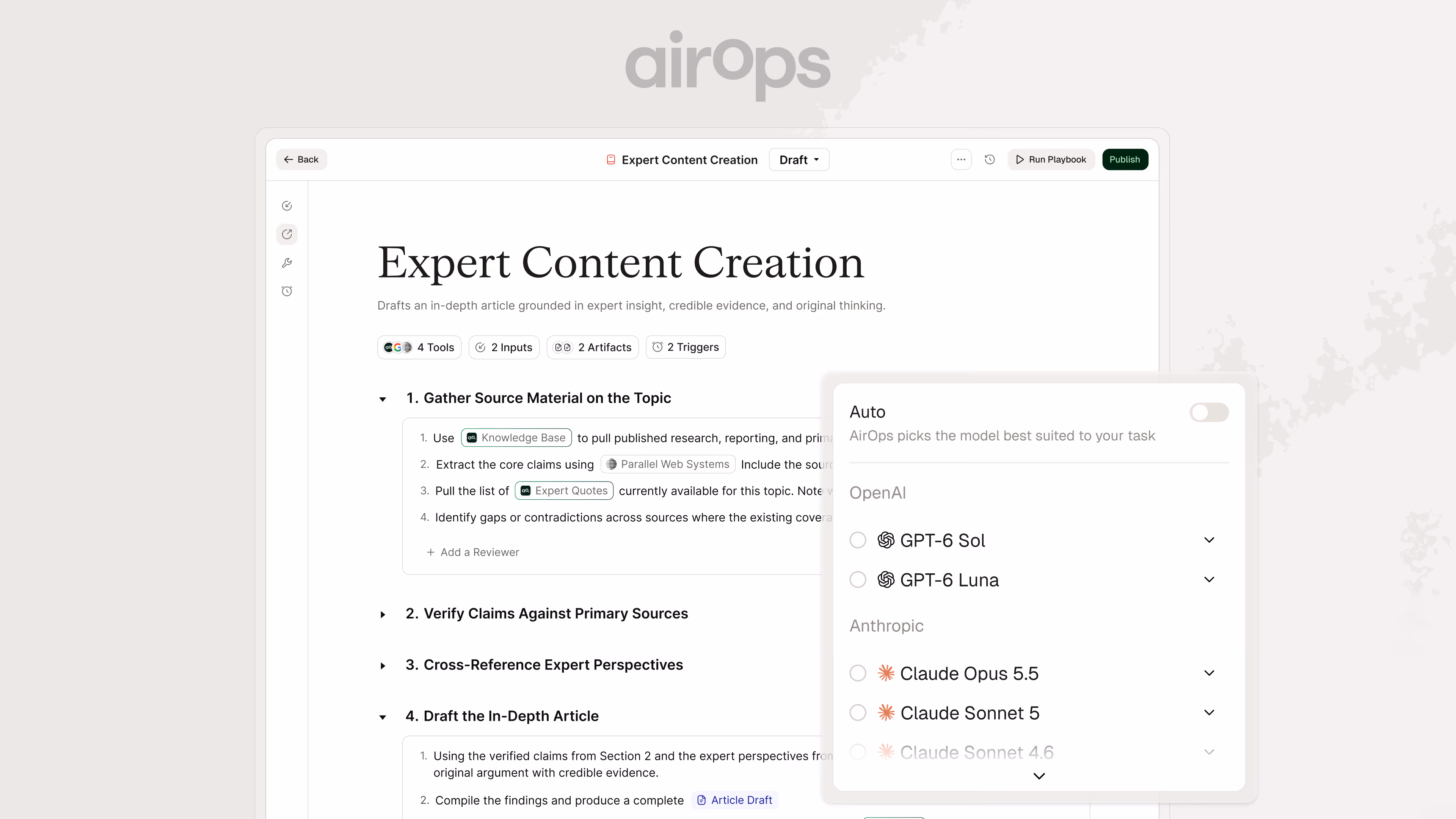Screen dimensions: 1456x819
Task: Open the 2 Triggers chip
Action: pyautogui.click(x=685, y=347)
